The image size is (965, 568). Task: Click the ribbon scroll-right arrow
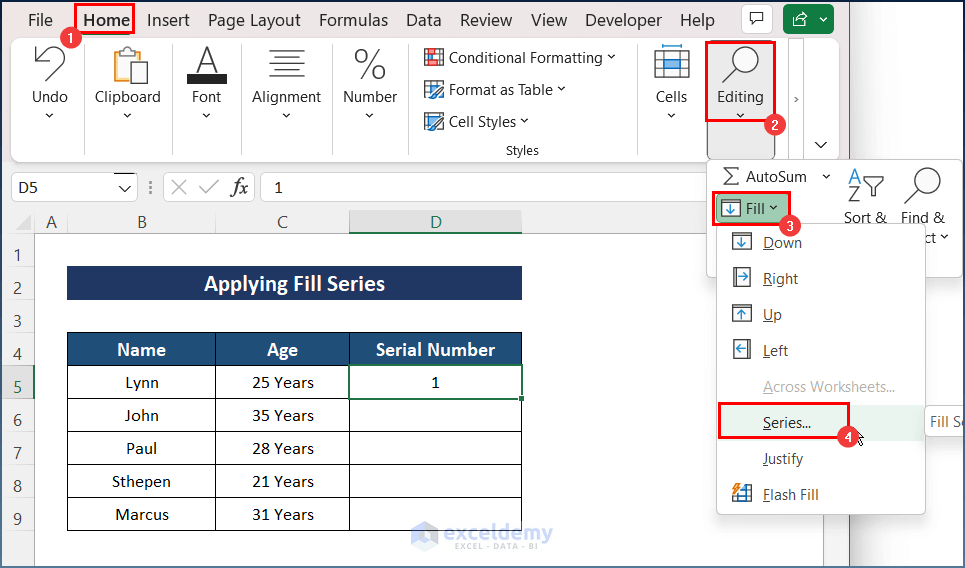click(796, 99)
